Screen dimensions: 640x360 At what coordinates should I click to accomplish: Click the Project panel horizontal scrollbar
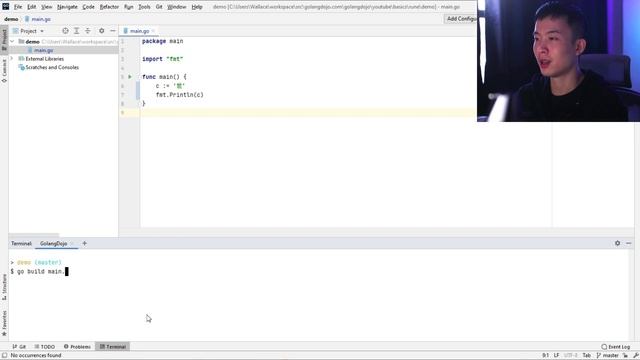click(34, 236)
